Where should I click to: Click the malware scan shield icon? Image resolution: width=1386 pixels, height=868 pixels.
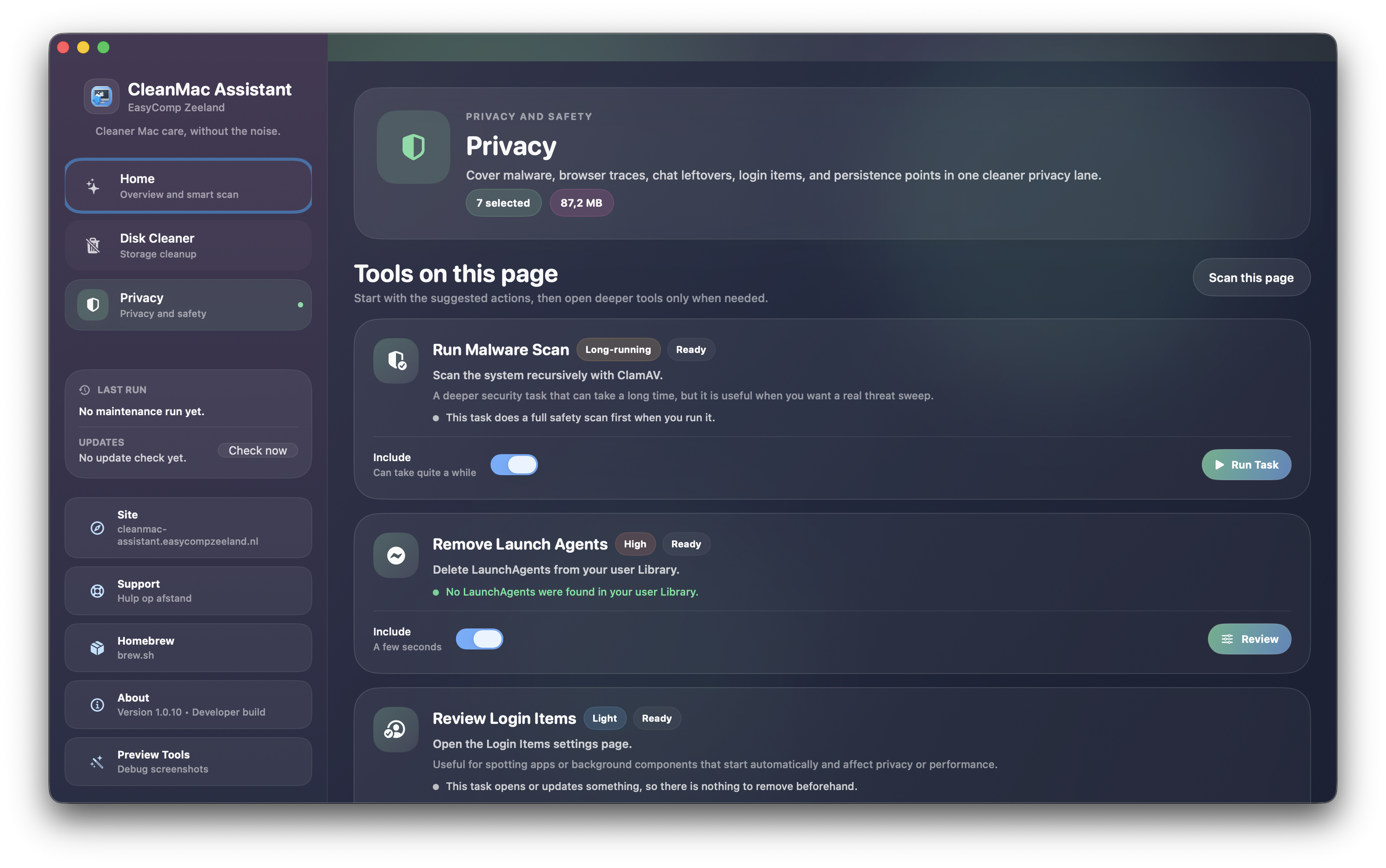click(x=395, y=360)
